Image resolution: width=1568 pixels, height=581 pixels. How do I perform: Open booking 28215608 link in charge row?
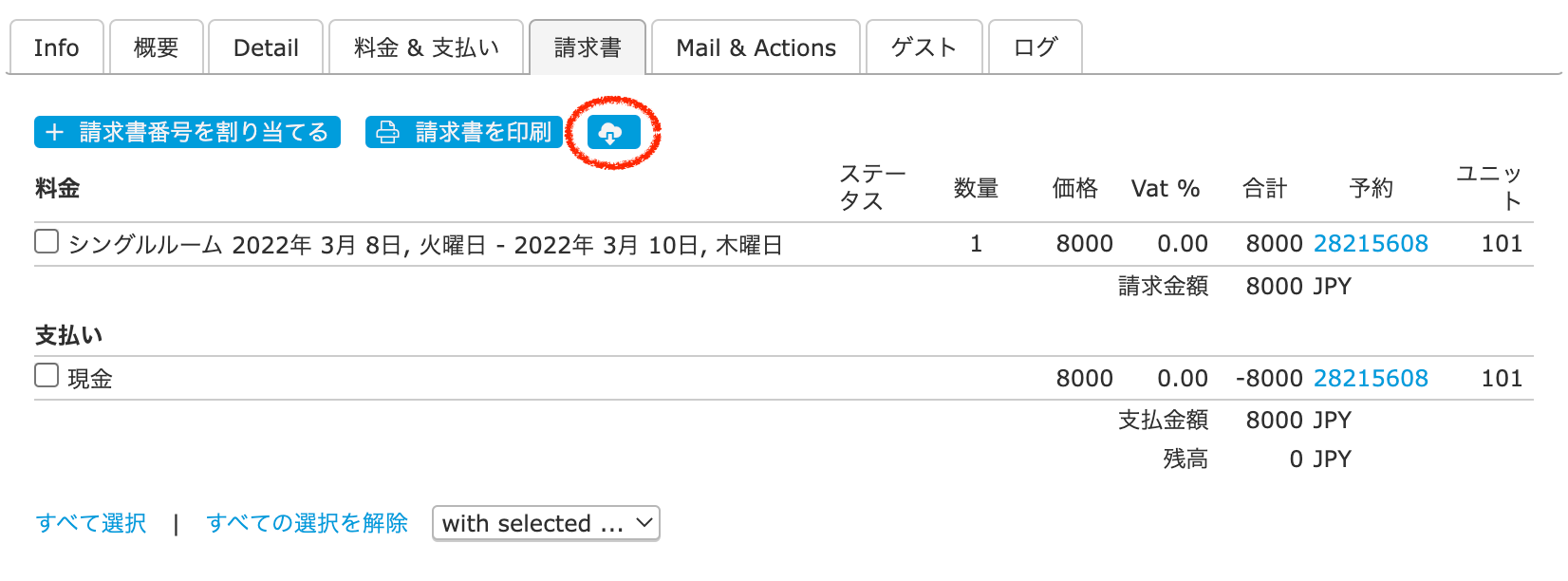(1371, 244)
